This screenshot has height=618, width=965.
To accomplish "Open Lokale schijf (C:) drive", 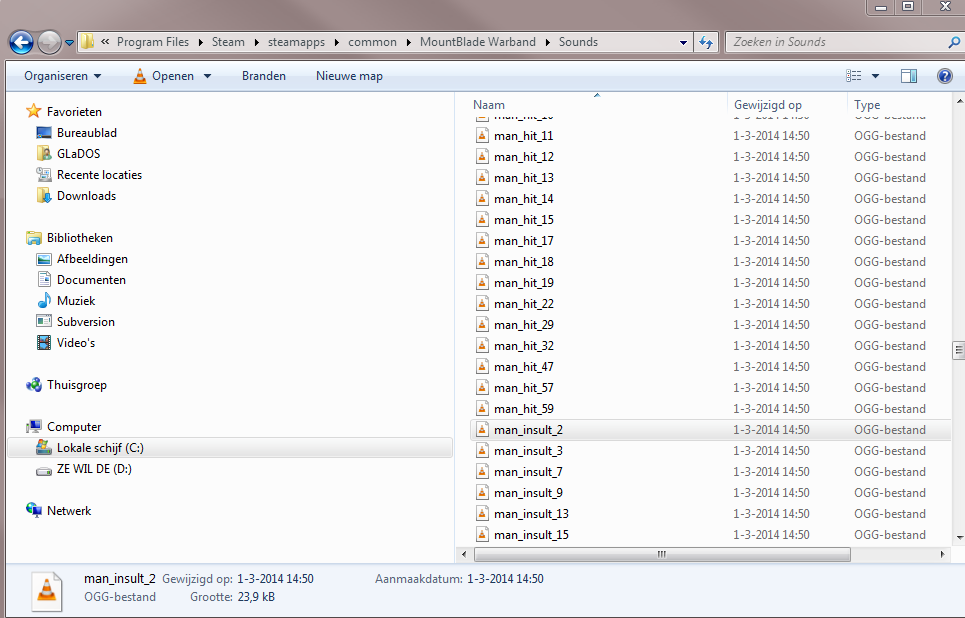I will (x=230, y=447).
